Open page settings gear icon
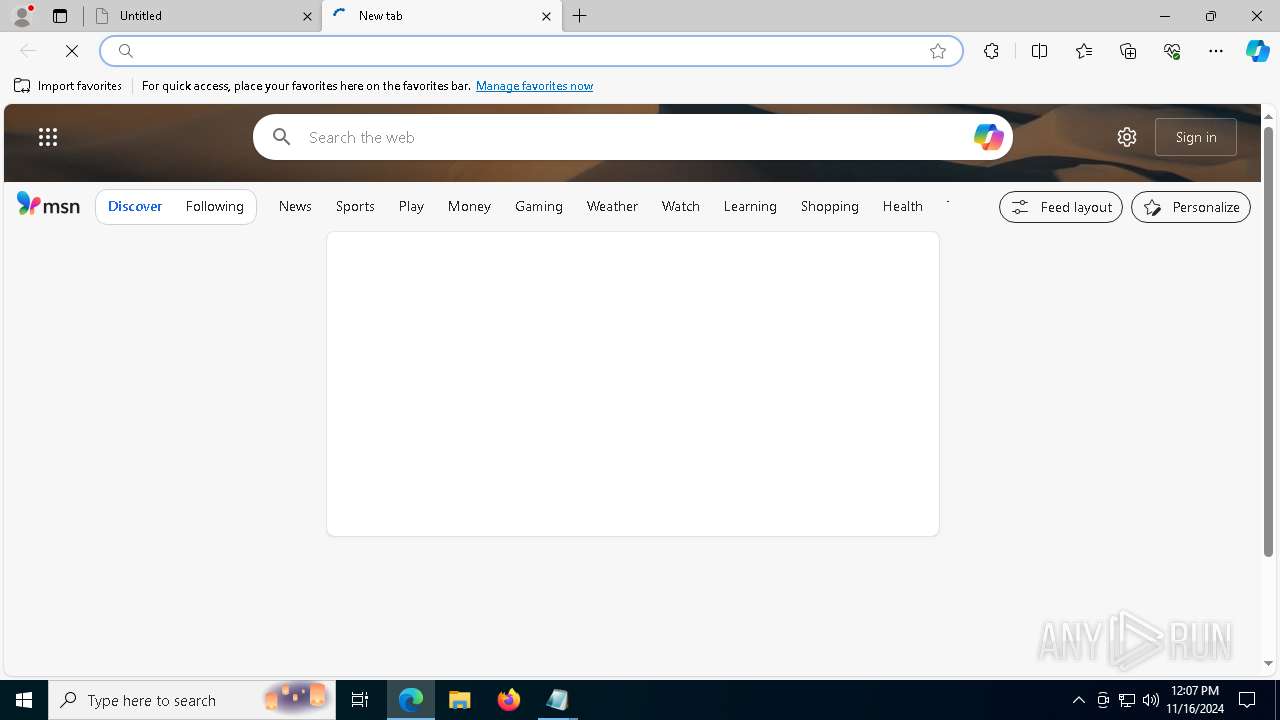Viewport: 1280px width, 720px height. coord(1127,137)
